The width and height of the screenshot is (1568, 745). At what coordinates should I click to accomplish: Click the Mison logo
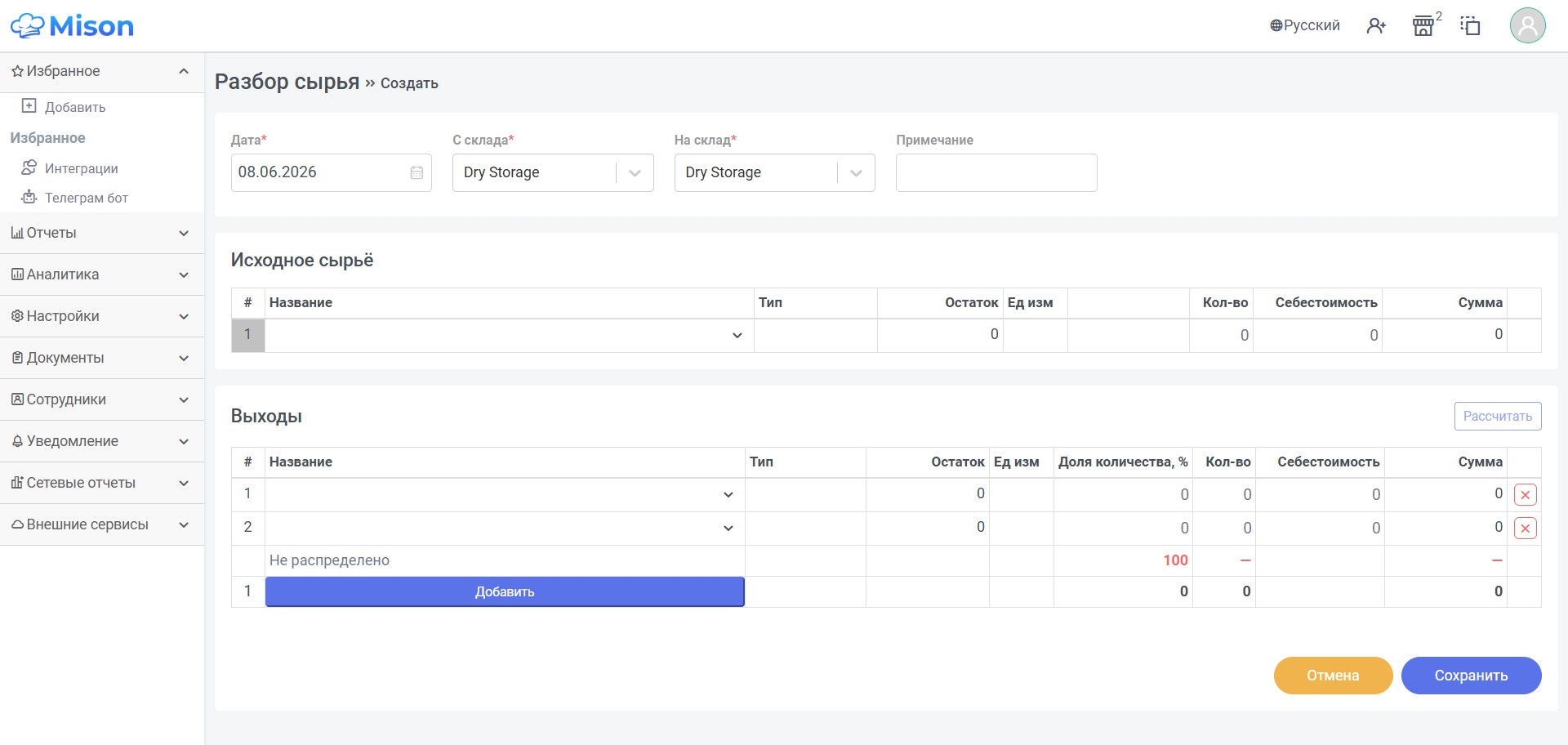tap(72, 26)
